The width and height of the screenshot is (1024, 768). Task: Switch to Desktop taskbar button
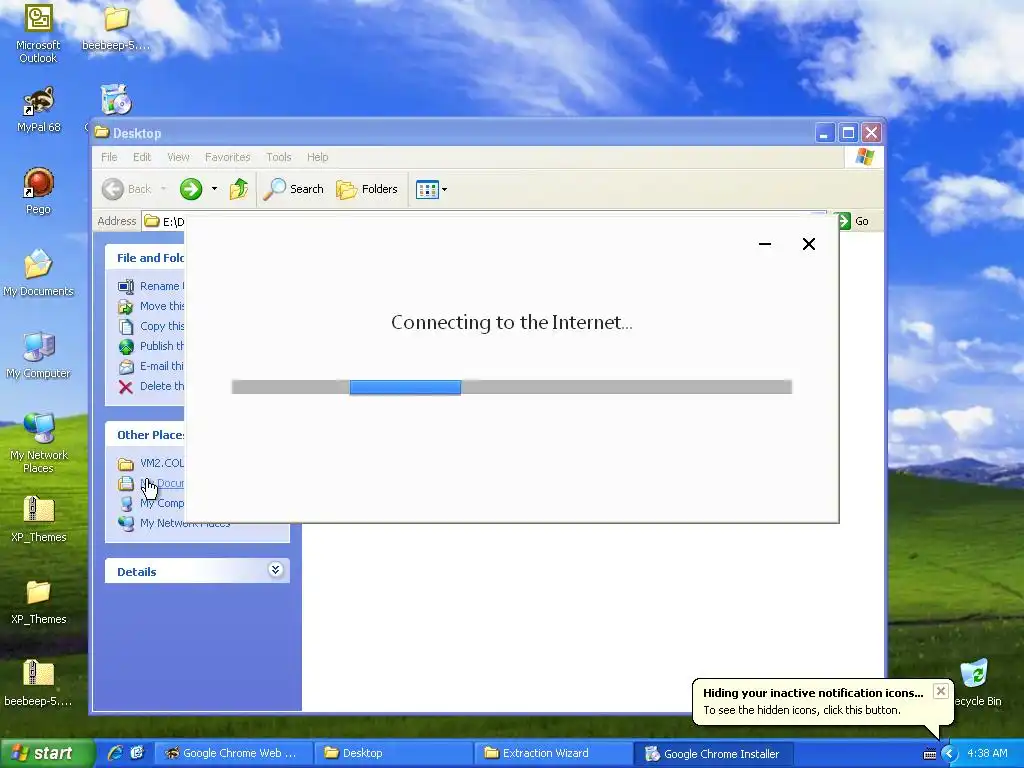point(393,753)
